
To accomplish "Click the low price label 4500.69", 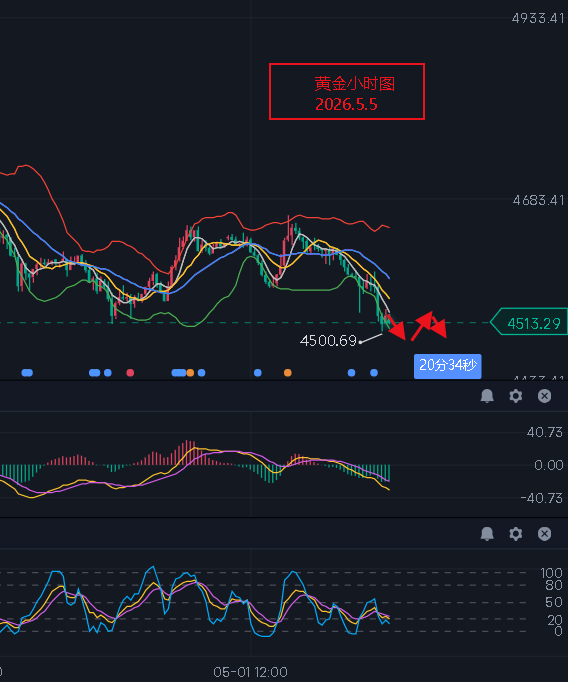I will 328,341.
